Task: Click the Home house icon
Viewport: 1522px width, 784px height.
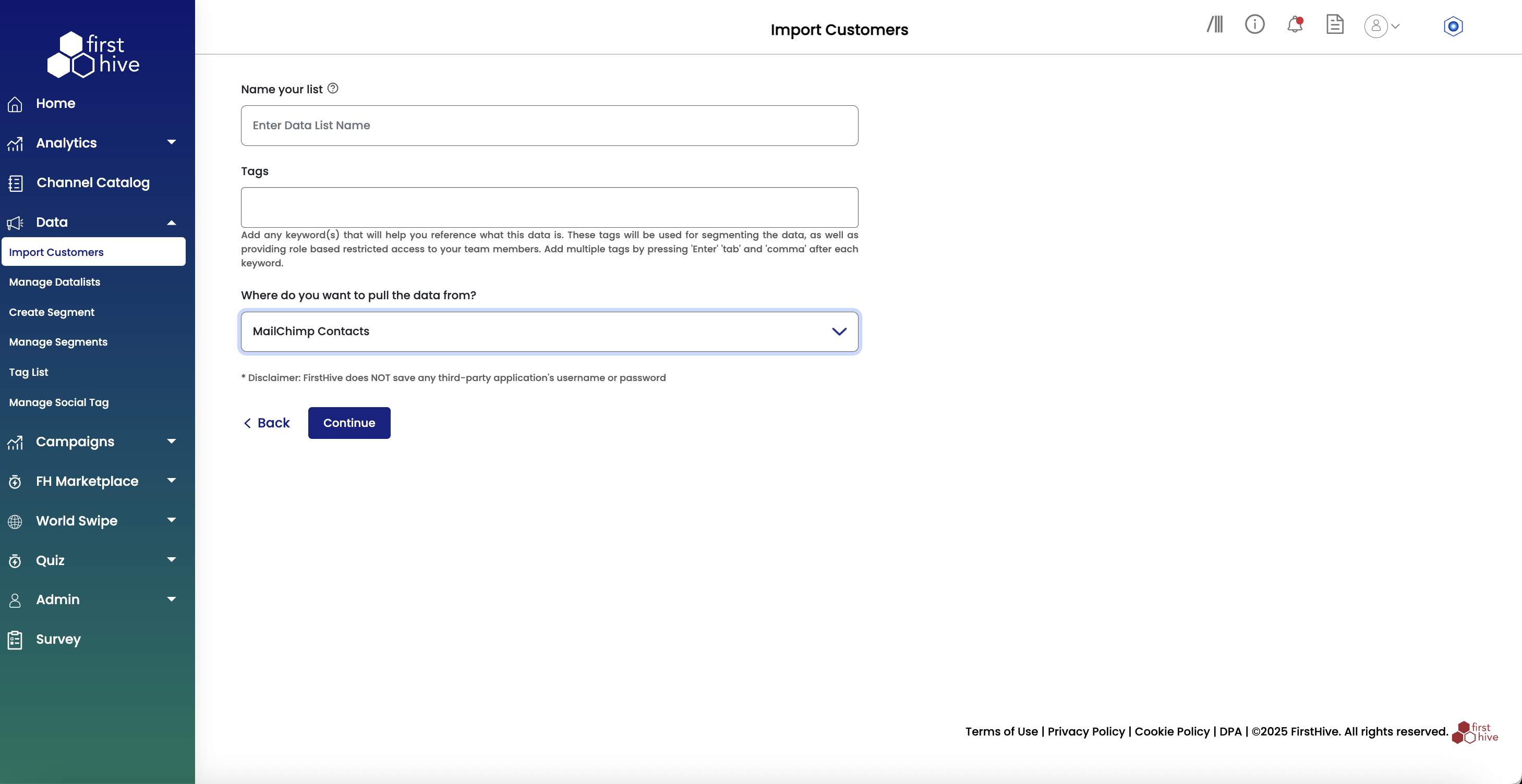Action: 15,104
